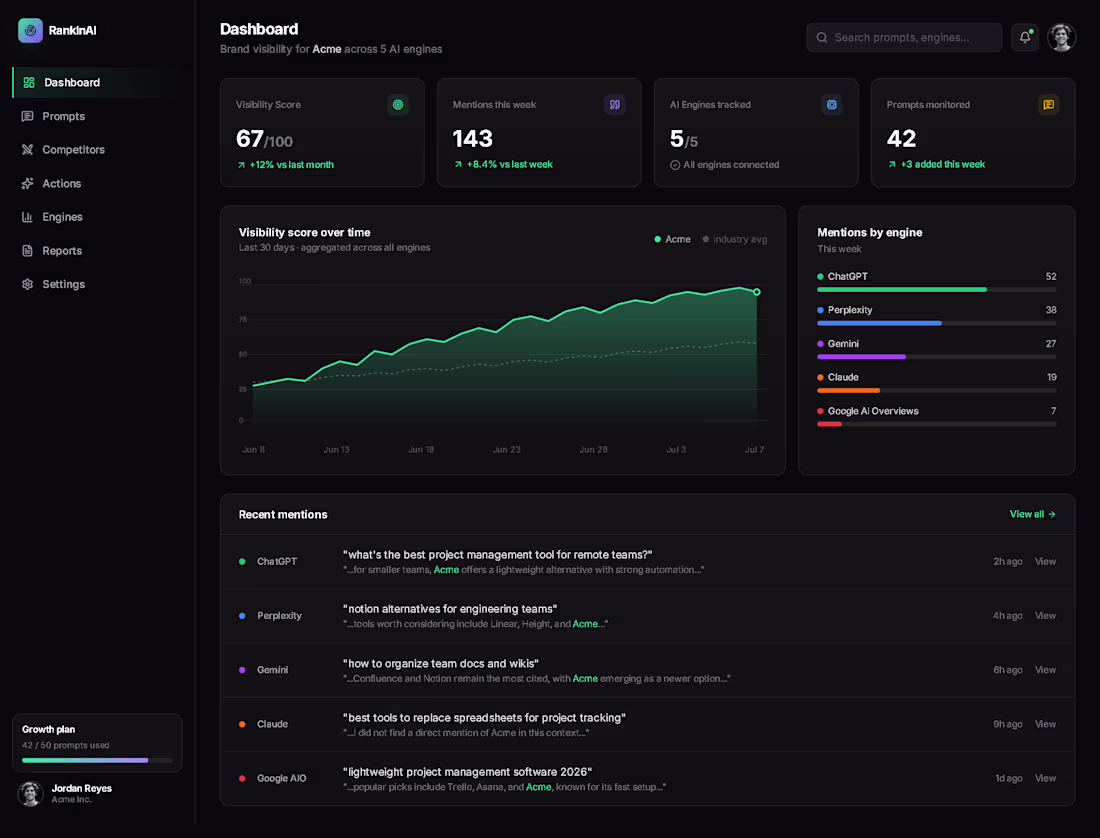The image size is (1100, 838).
Task: Click "what's the best project management tool" prompt
Action: pos(497,555)
